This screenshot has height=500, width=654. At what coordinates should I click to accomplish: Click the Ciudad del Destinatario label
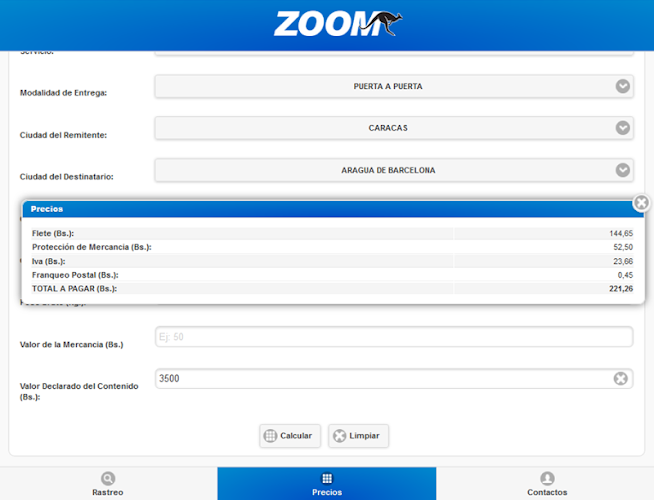(x=67, y=177)
